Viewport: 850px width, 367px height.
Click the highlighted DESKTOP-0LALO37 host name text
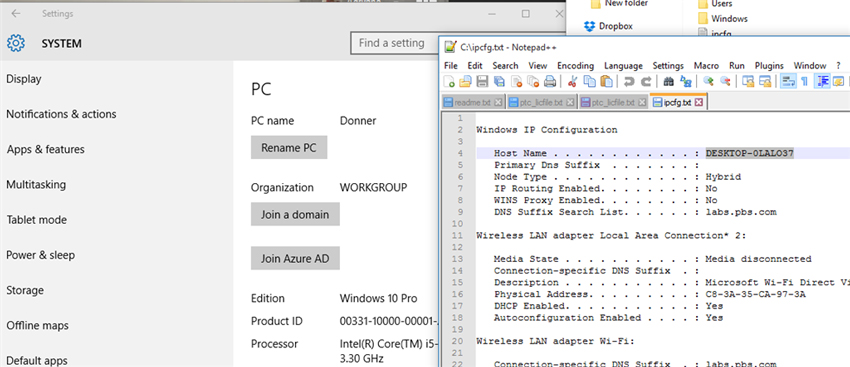(x=749, y=153)
